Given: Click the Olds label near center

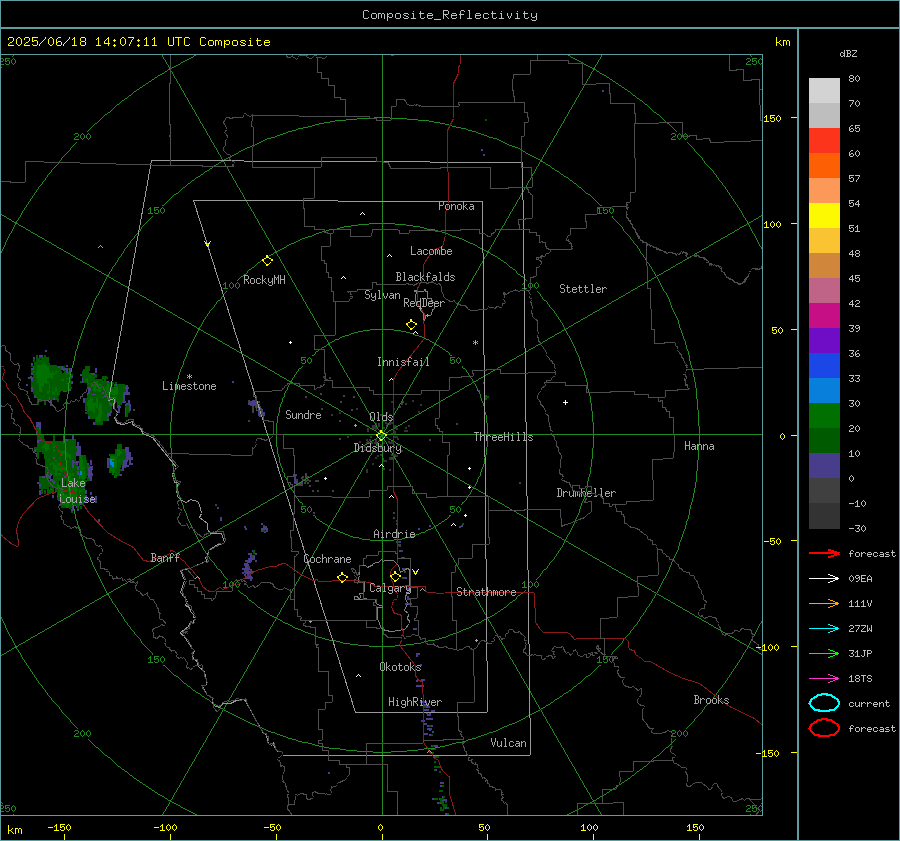Looking at the screenshot, I should [381, 417].
